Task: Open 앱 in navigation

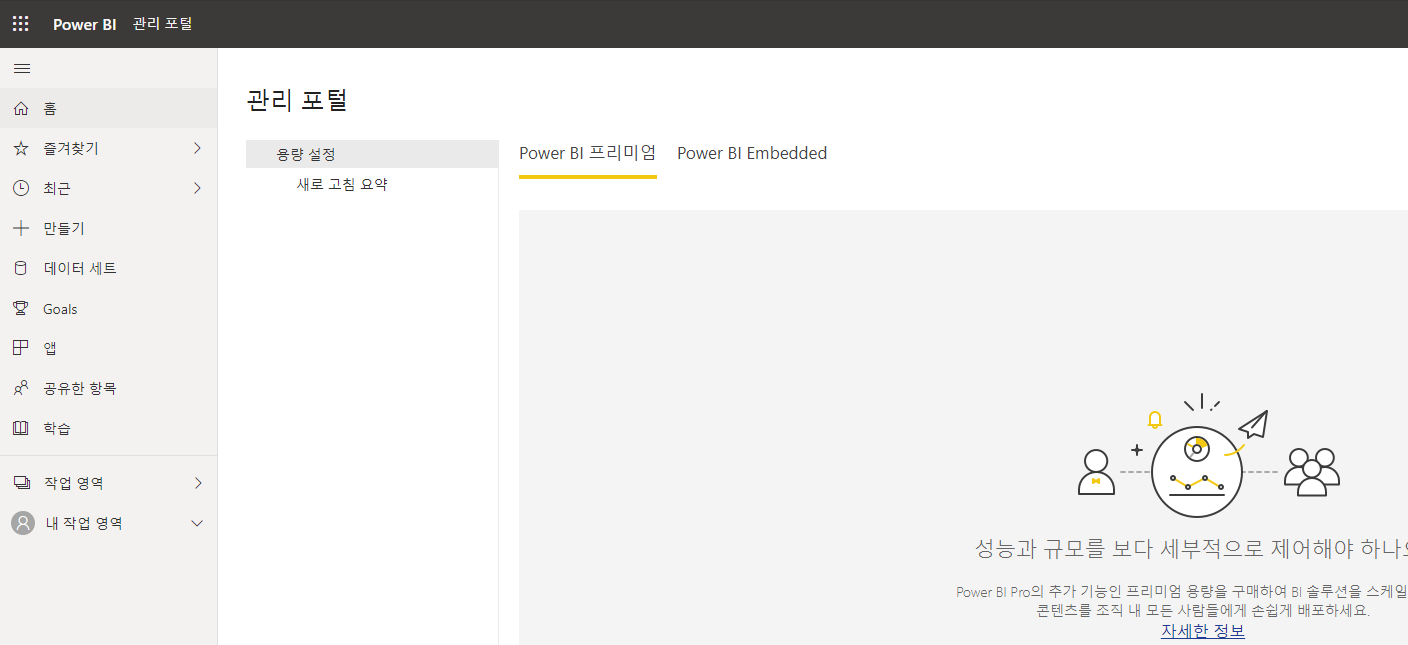Action: [108, 348]
